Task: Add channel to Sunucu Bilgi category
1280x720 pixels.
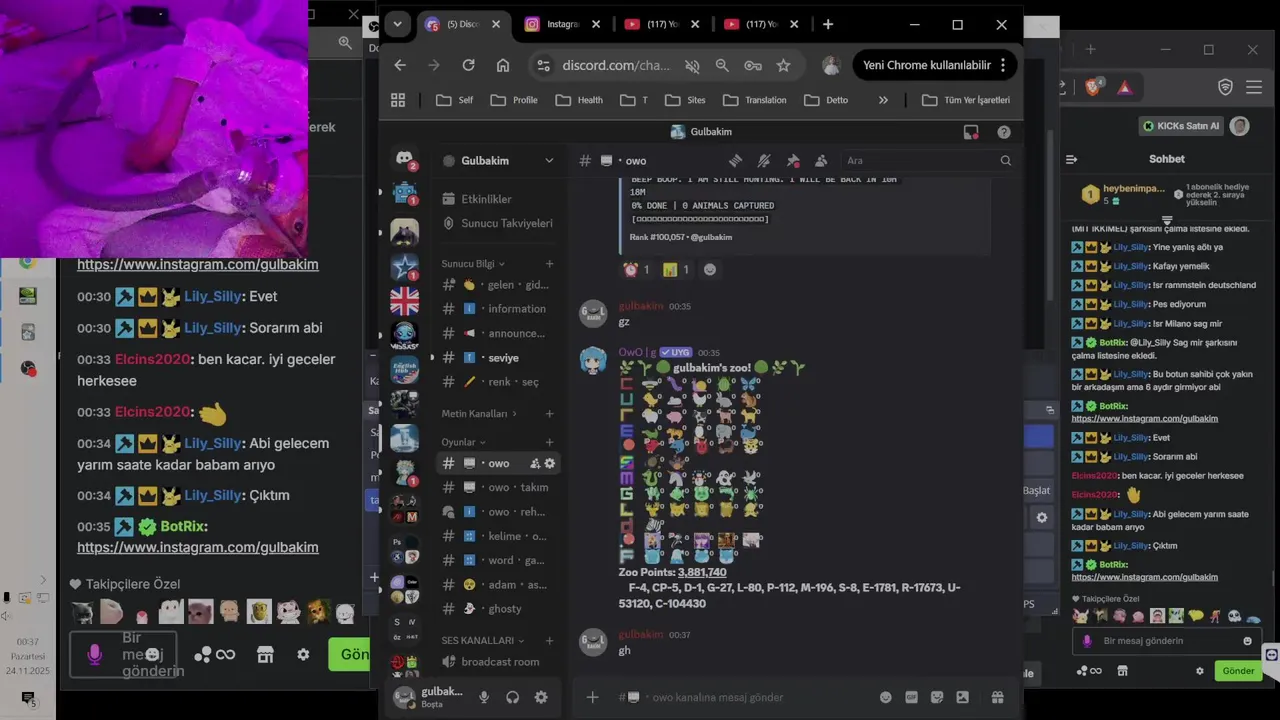Action: 549,264
